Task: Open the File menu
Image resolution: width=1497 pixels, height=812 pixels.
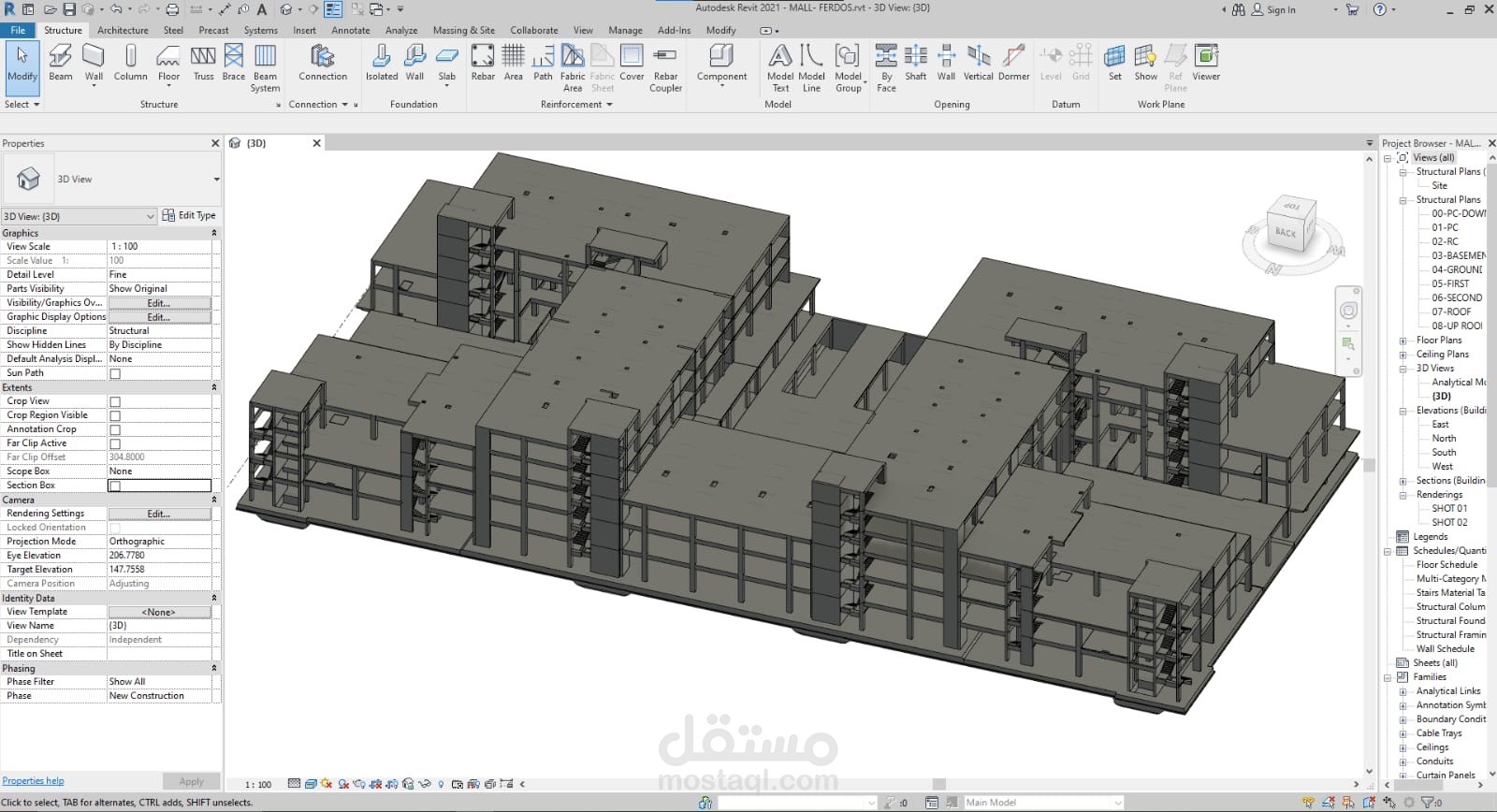Action: 18,30
